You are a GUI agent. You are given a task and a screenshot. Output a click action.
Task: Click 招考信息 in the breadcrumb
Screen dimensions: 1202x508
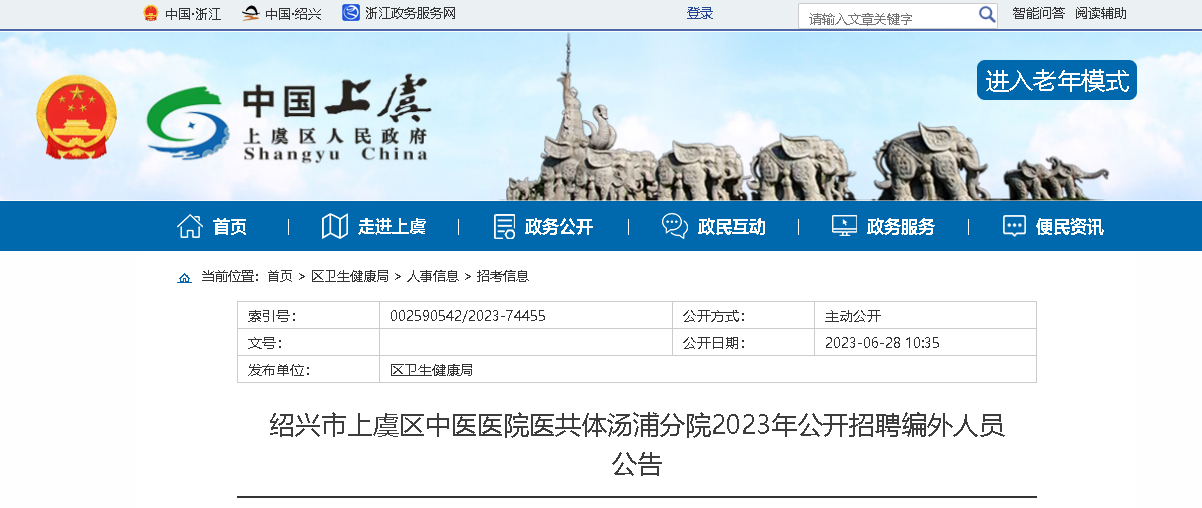tap(503, 276)
